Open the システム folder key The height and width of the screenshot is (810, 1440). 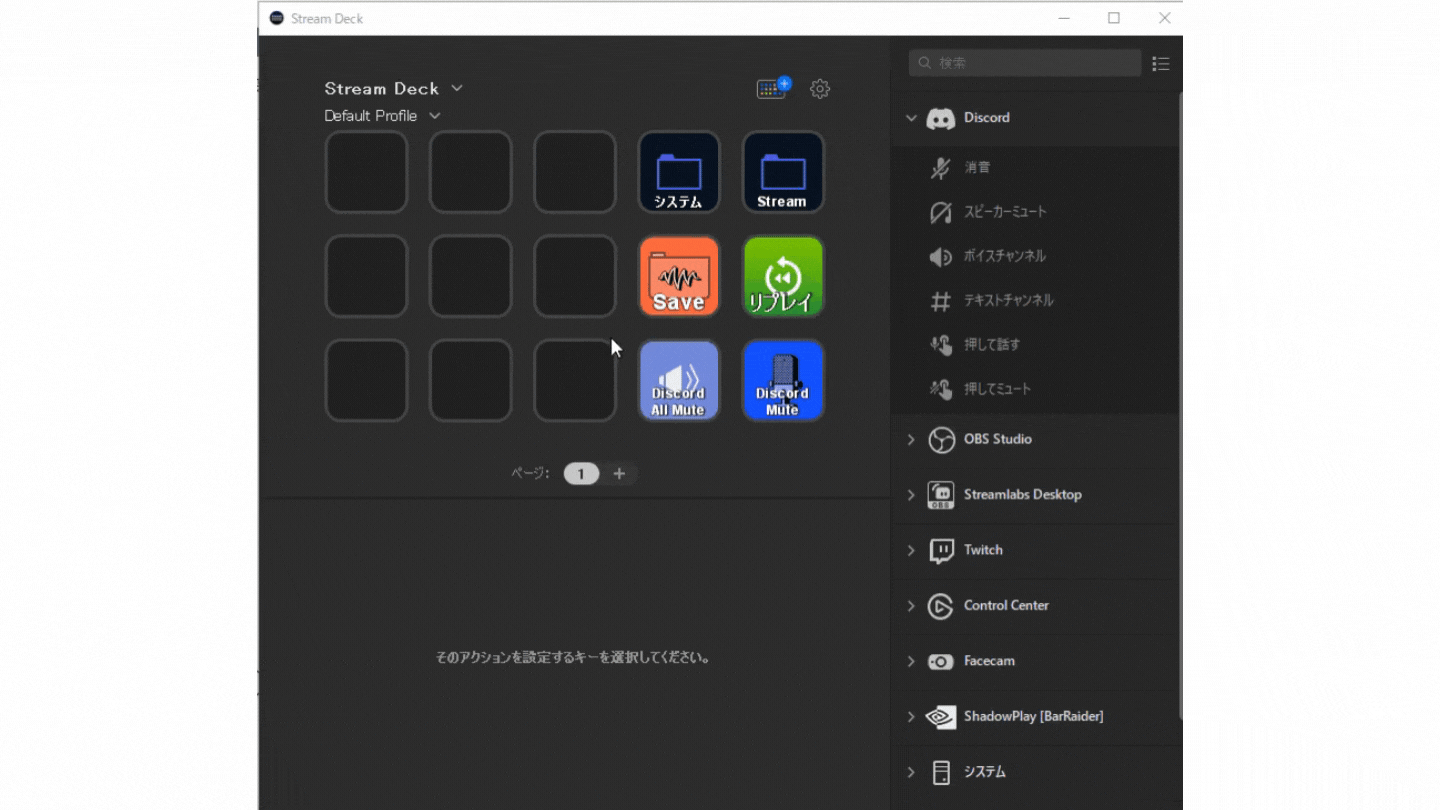click(679, 172)
